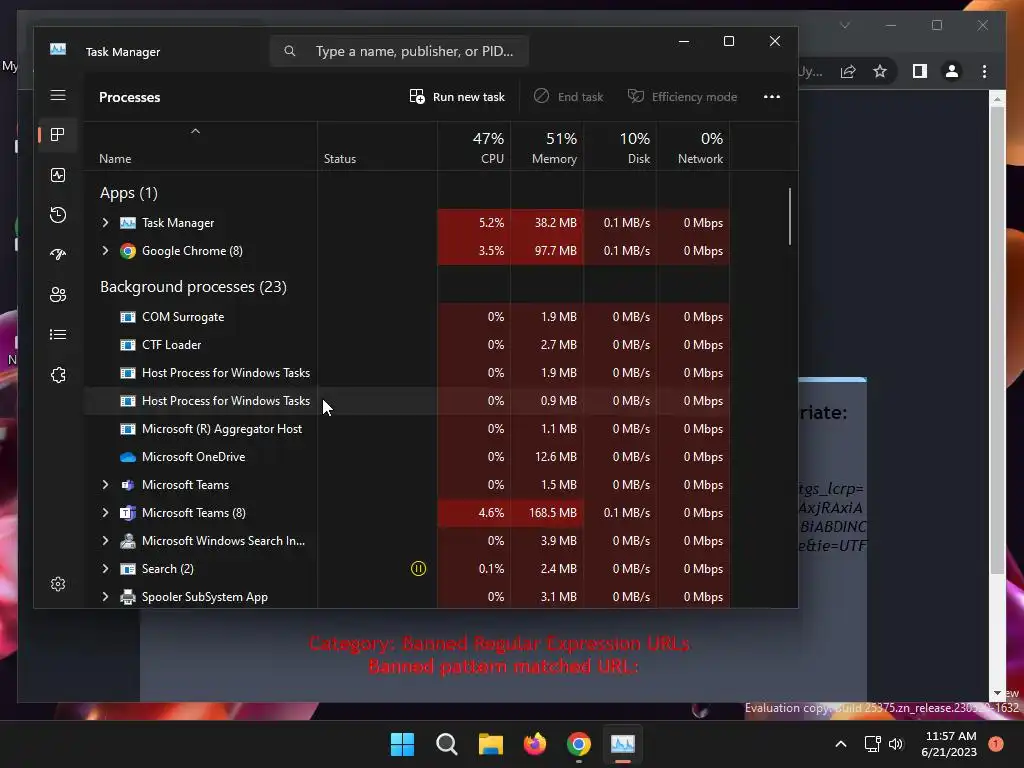This screenshot has width=1024, height=768.
Task: Open taskbar Search icon
Action: click(x=447, y=744)
